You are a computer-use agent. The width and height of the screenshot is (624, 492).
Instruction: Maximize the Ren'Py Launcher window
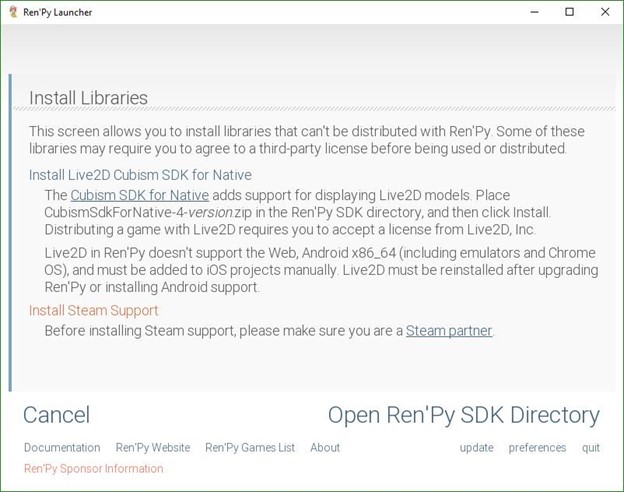(x=569, y=12)
